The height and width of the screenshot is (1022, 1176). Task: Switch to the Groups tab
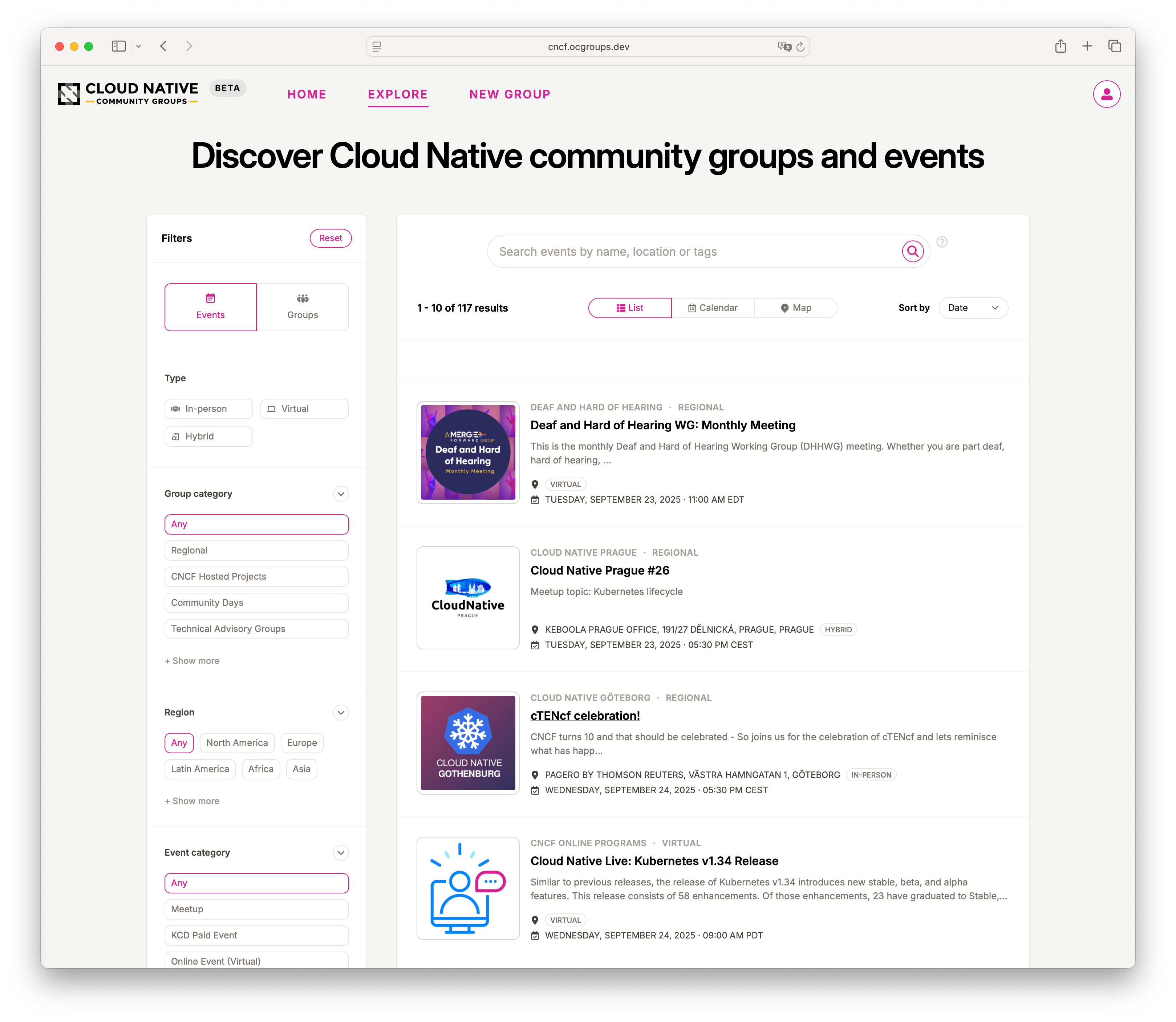pyautogui.click(x=302, y=307)
